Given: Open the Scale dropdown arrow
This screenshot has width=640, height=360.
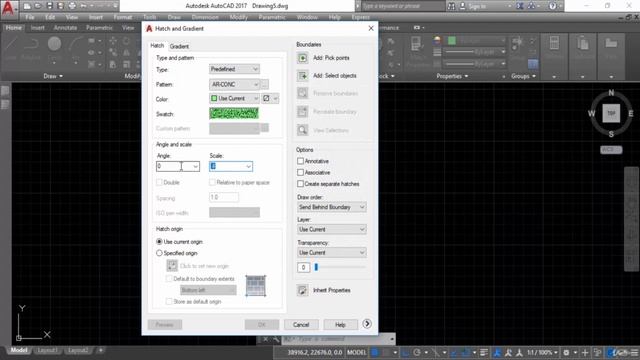Looking at the screenshot, I should point(248,167).
